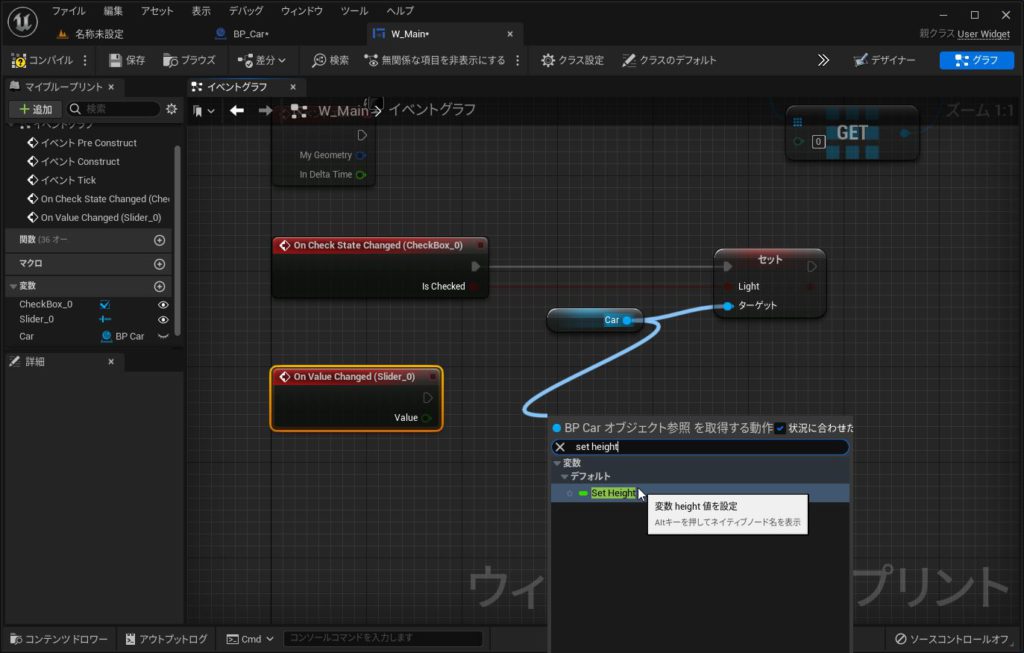Navigate back in graph history
This screenshot has width=1024, height=653.
coord(237,110)
